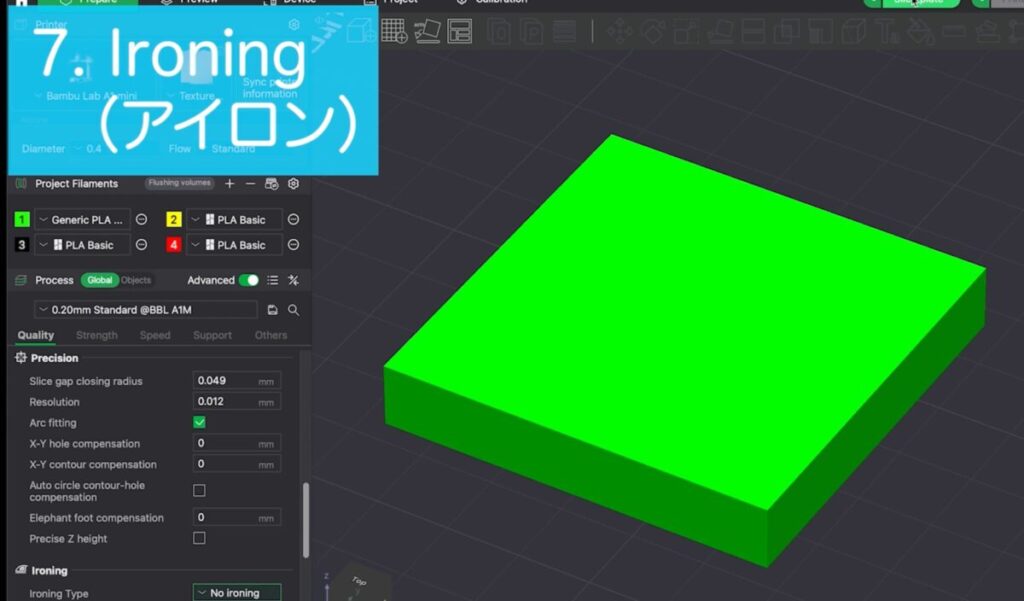
Task: Open the Ironing Type dropdown
Action: 237,593
